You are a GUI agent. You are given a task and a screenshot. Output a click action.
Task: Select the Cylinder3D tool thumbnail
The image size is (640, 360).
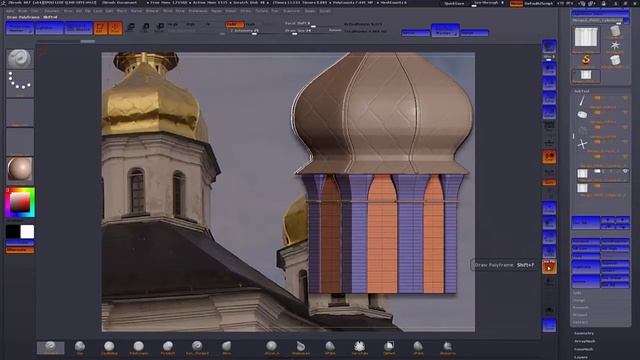click(x=615, y=31)
